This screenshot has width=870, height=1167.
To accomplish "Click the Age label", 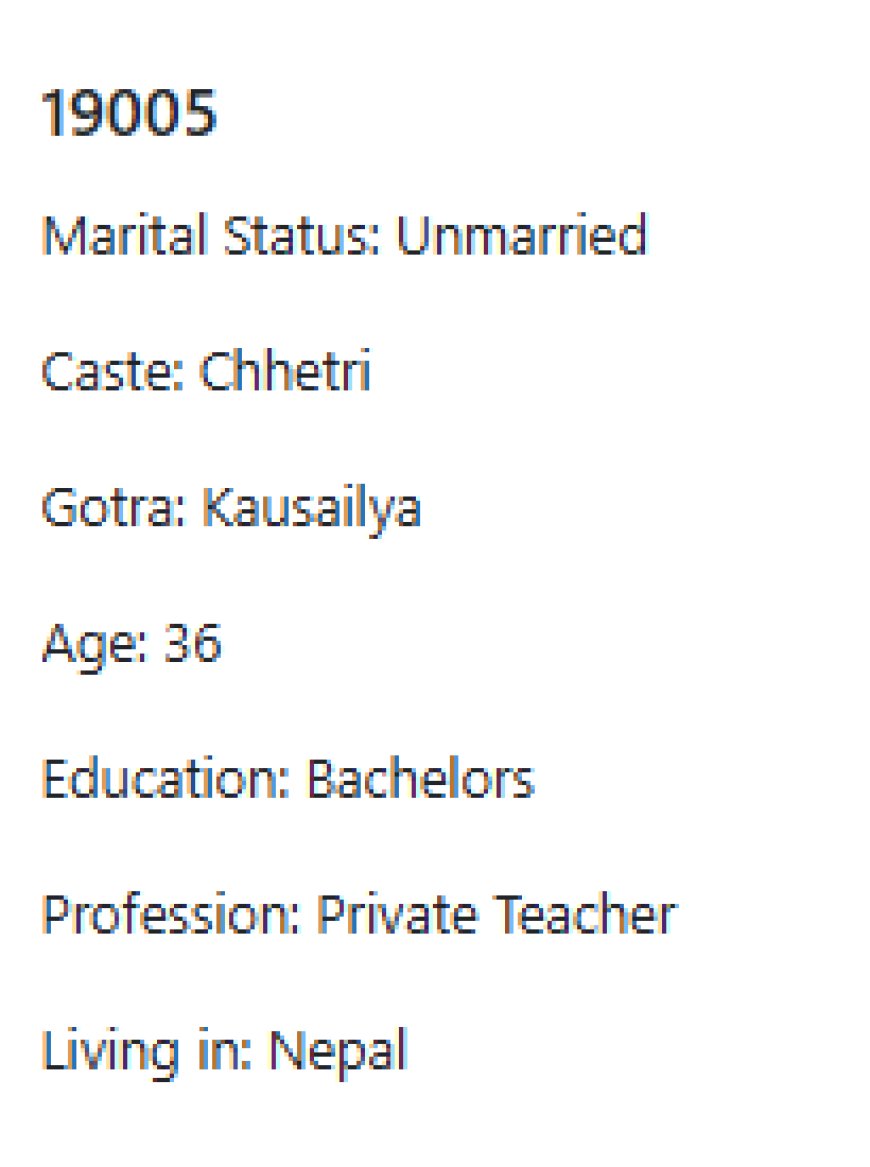I will [x=95, y=645].
